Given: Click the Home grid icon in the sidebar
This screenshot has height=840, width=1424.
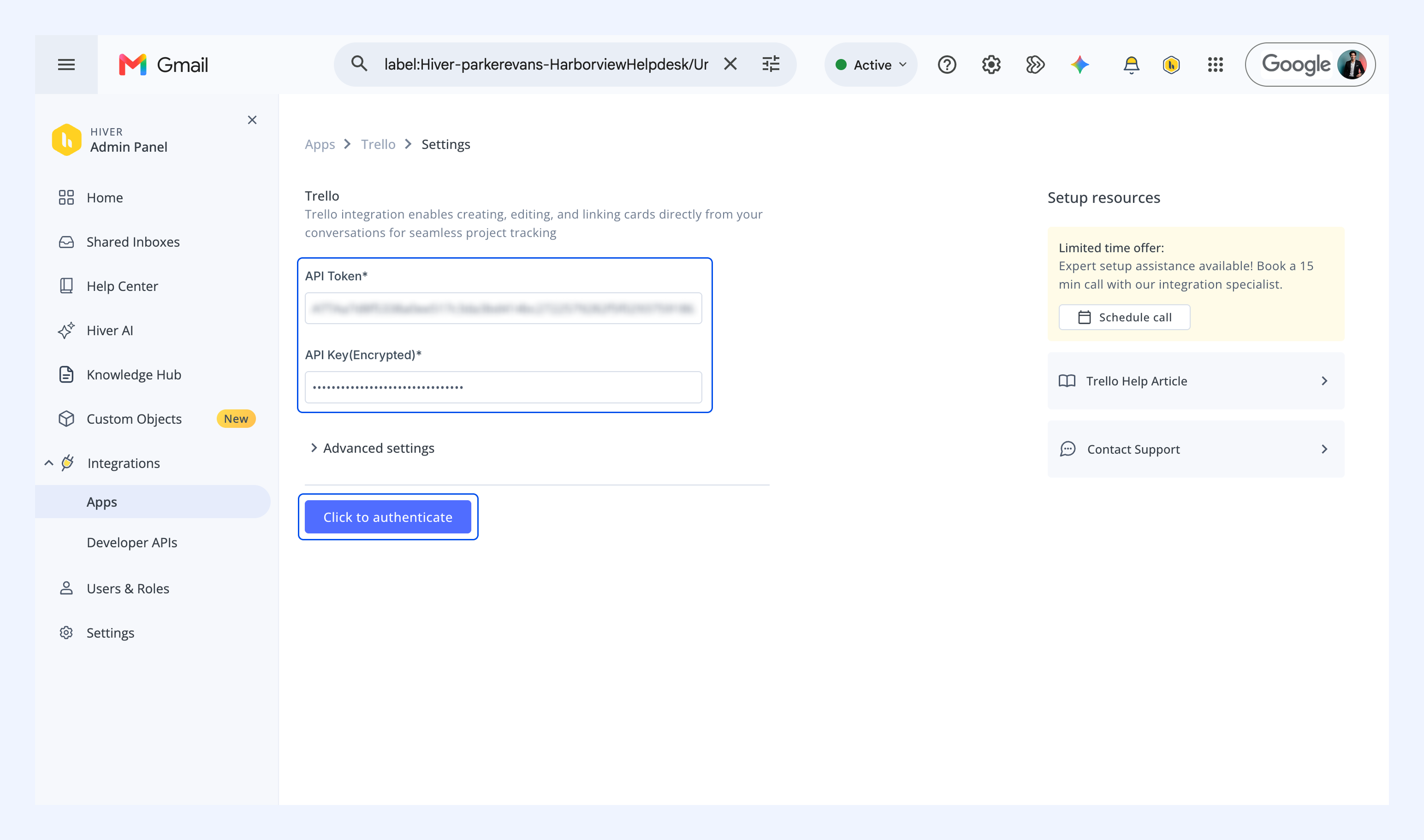Looking at the screenshot, I should (66, 197).
